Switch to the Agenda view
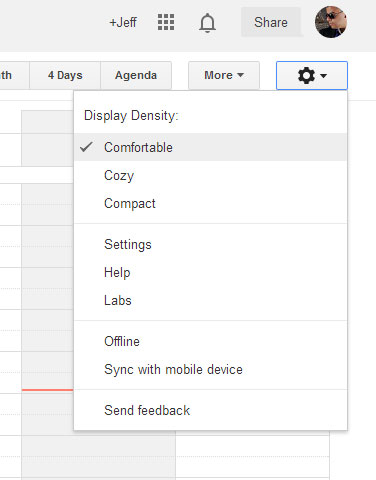Image resolution: width=376 pixels, height=480 pixels. coord(136,75)
